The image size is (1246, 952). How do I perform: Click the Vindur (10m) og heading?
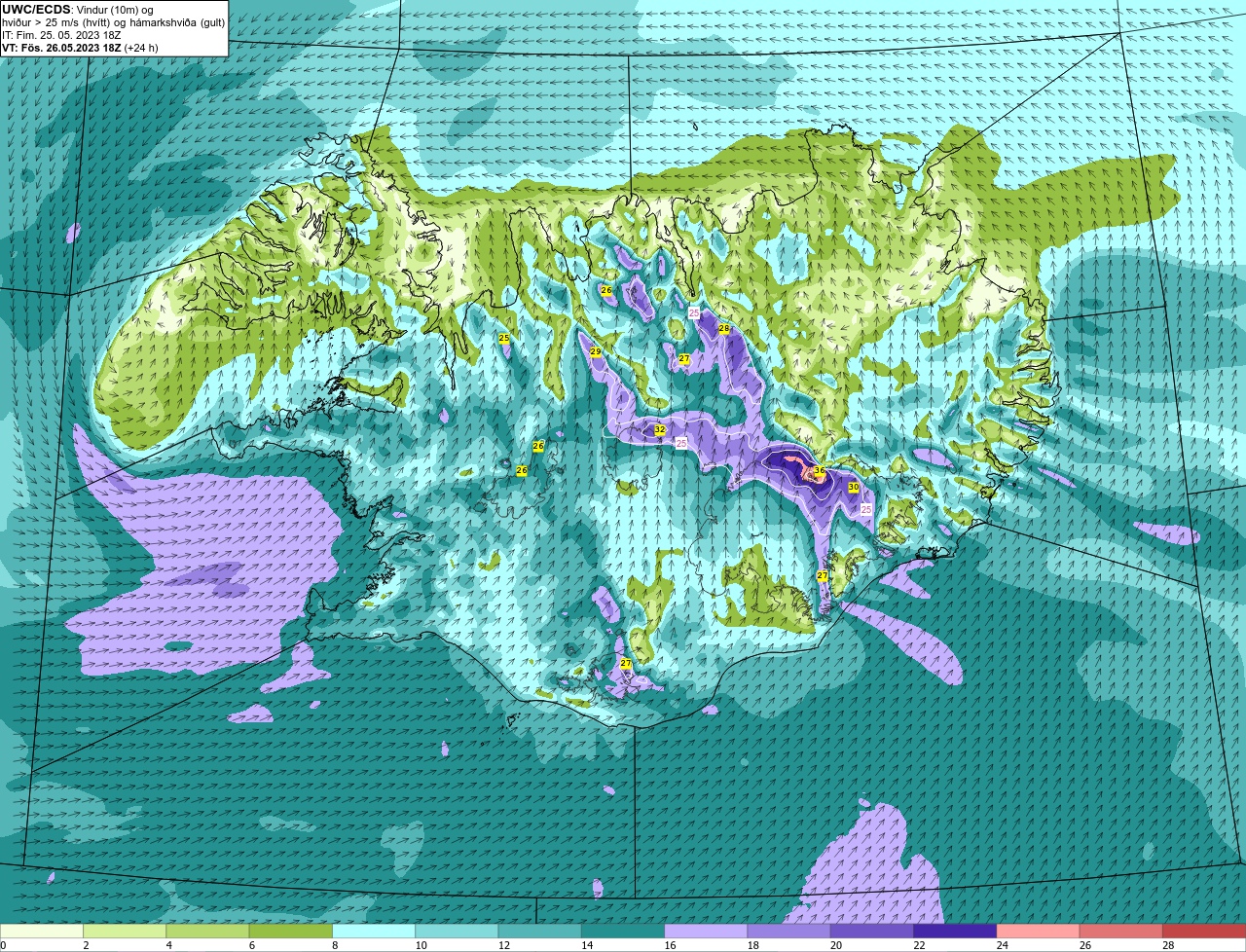(114, 10)
